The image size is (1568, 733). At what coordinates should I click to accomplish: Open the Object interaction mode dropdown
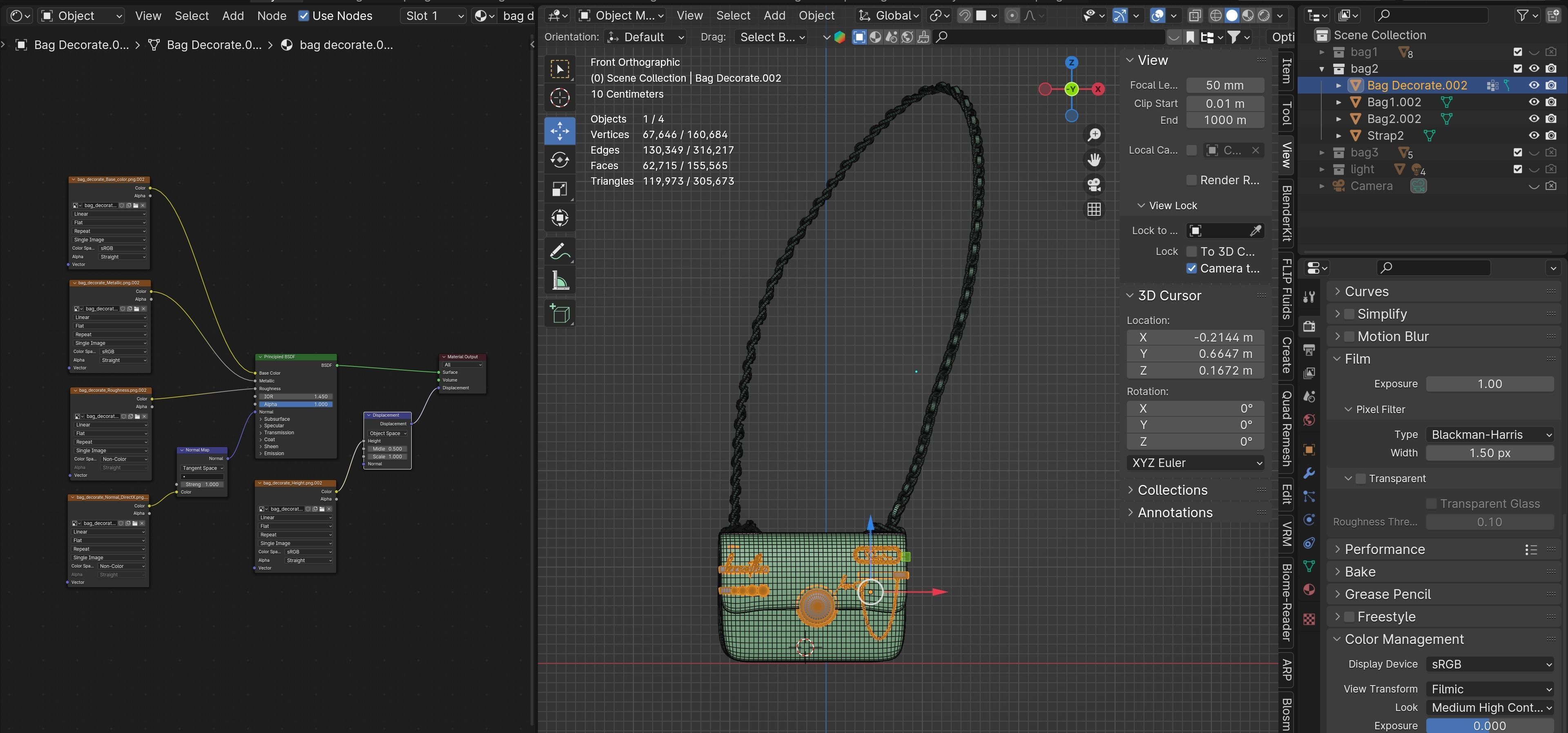[x=620, y=16]
